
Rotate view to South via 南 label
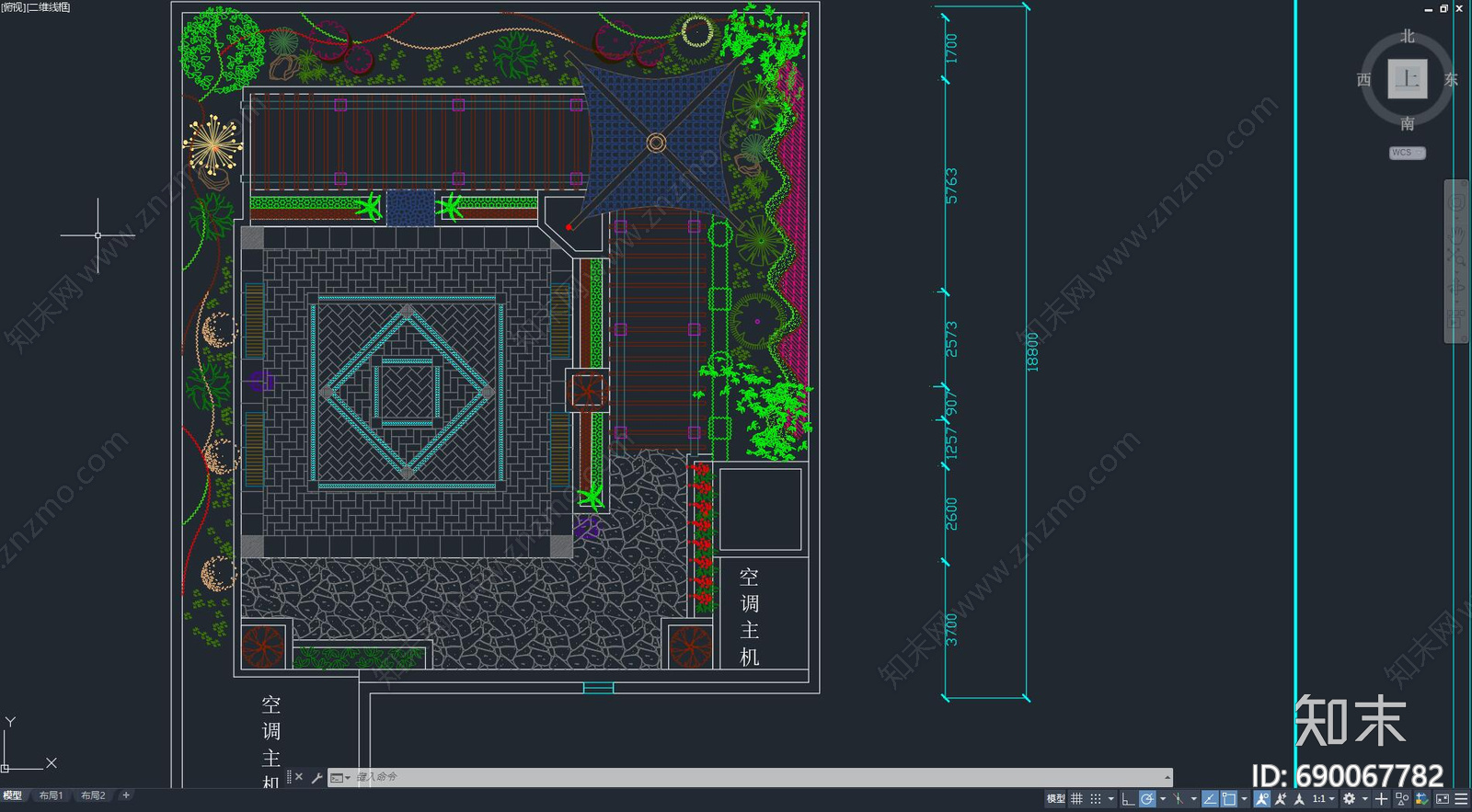click(x=1408, y=123)
